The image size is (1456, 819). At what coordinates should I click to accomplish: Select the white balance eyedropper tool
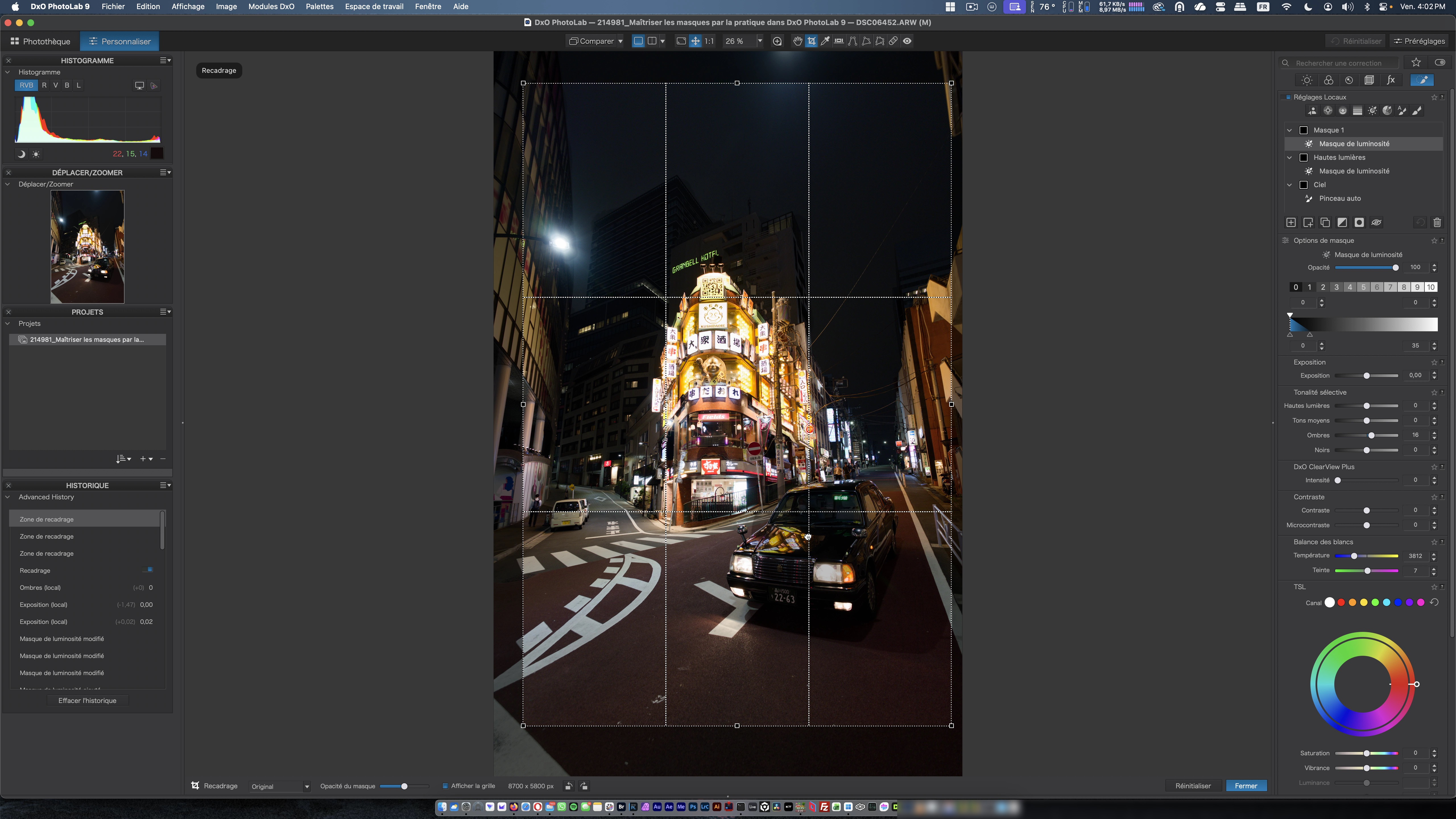pyautogui.click(x=825, y=41)
